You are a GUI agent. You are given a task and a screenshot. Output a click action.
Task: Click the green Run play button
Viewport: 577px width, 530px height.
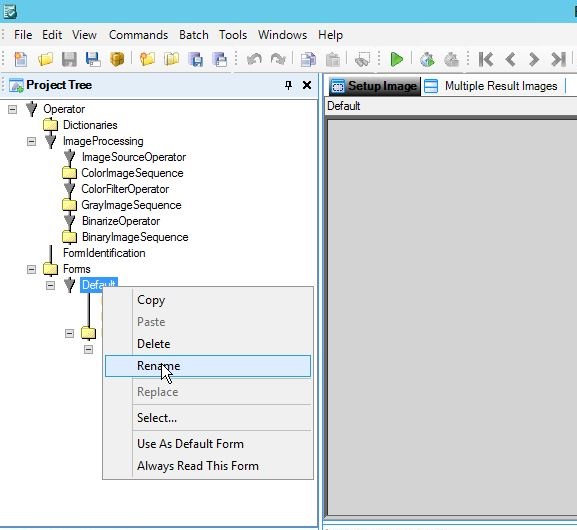point(396,59)
